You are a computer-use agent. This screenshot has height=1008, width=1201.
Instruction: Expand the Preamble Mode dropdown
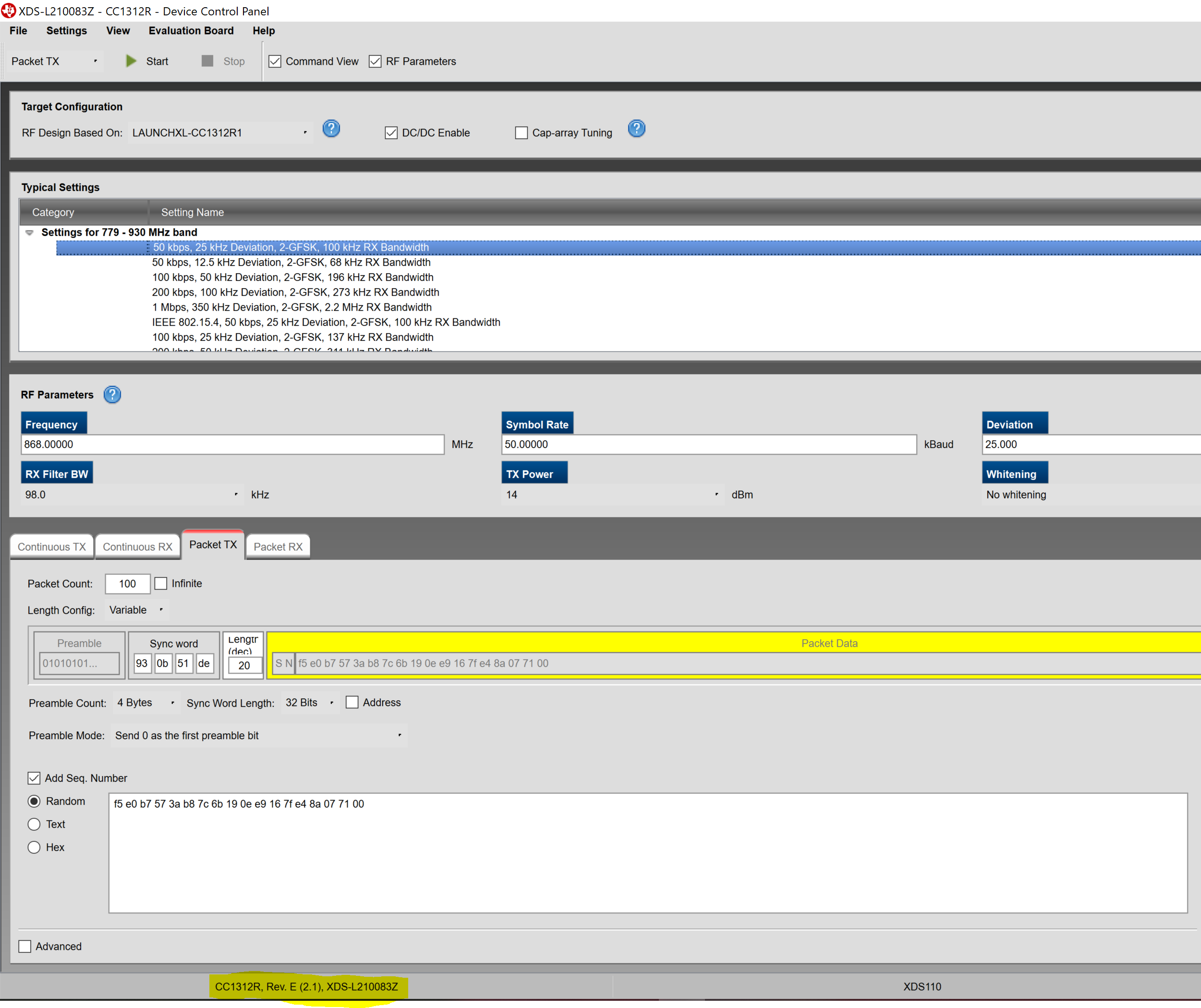click(x=399, y=736)
